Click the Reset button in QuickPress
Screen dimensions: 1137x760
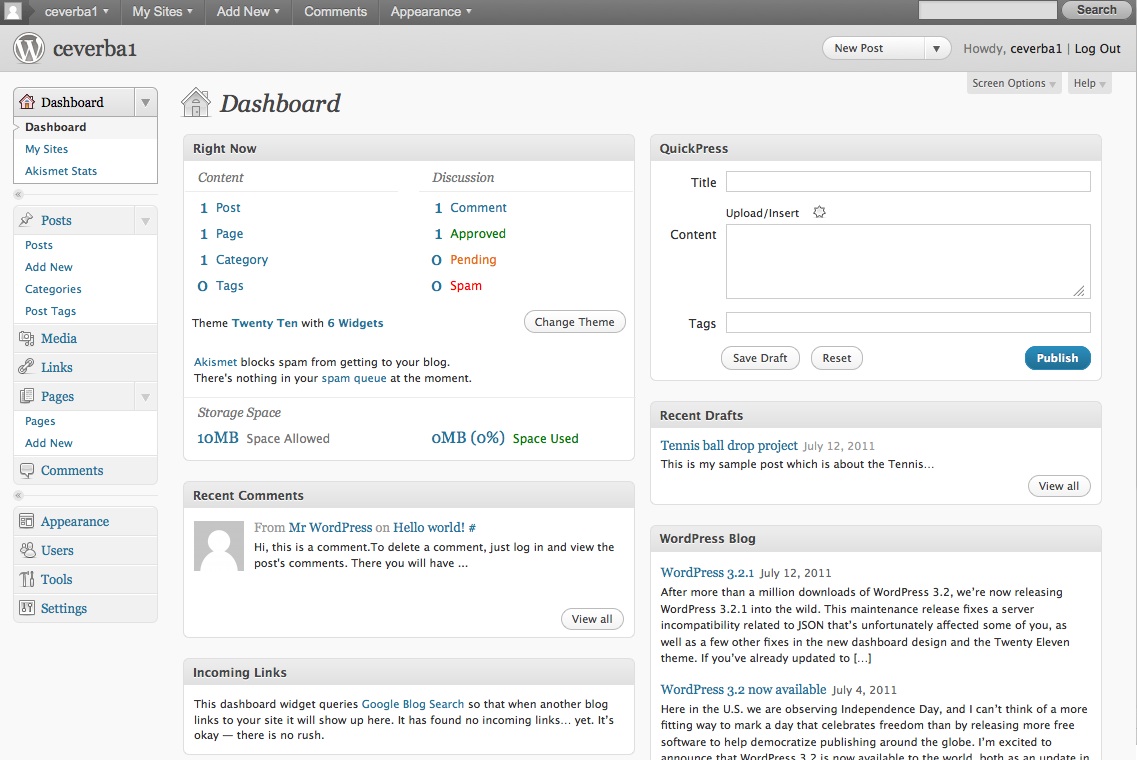point(837,358)
